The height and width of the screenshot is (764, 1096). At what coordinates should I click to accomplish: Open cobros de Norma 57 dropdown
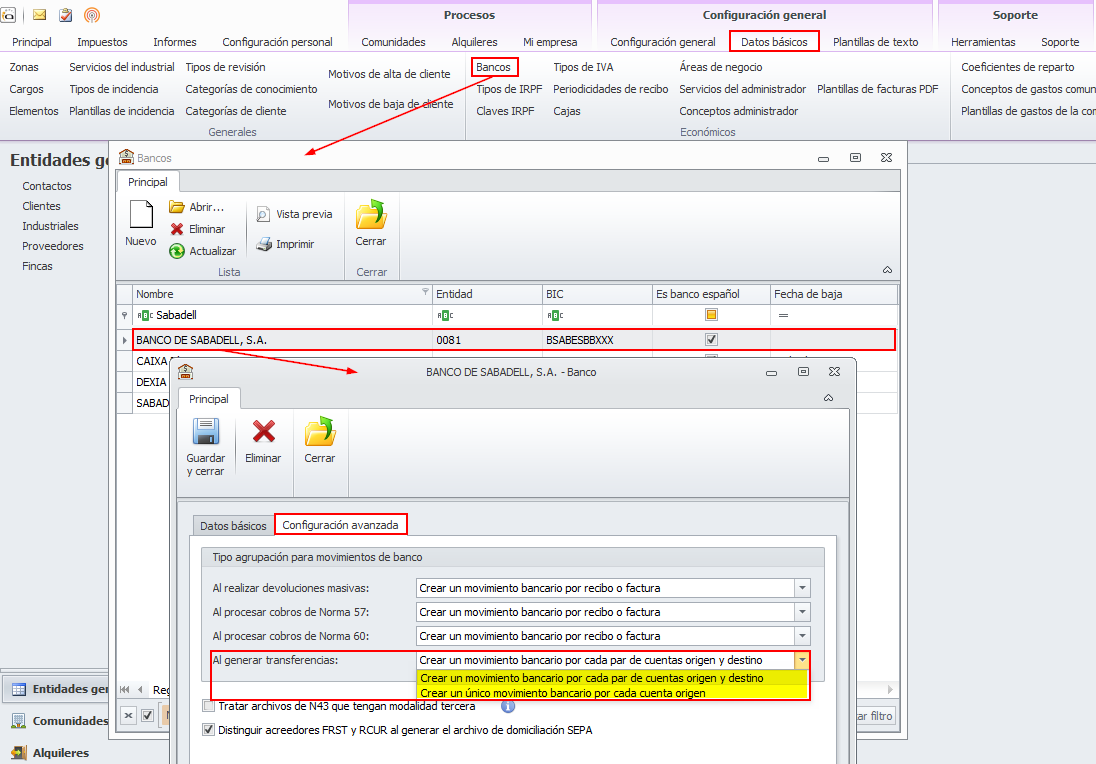(802, 612)
